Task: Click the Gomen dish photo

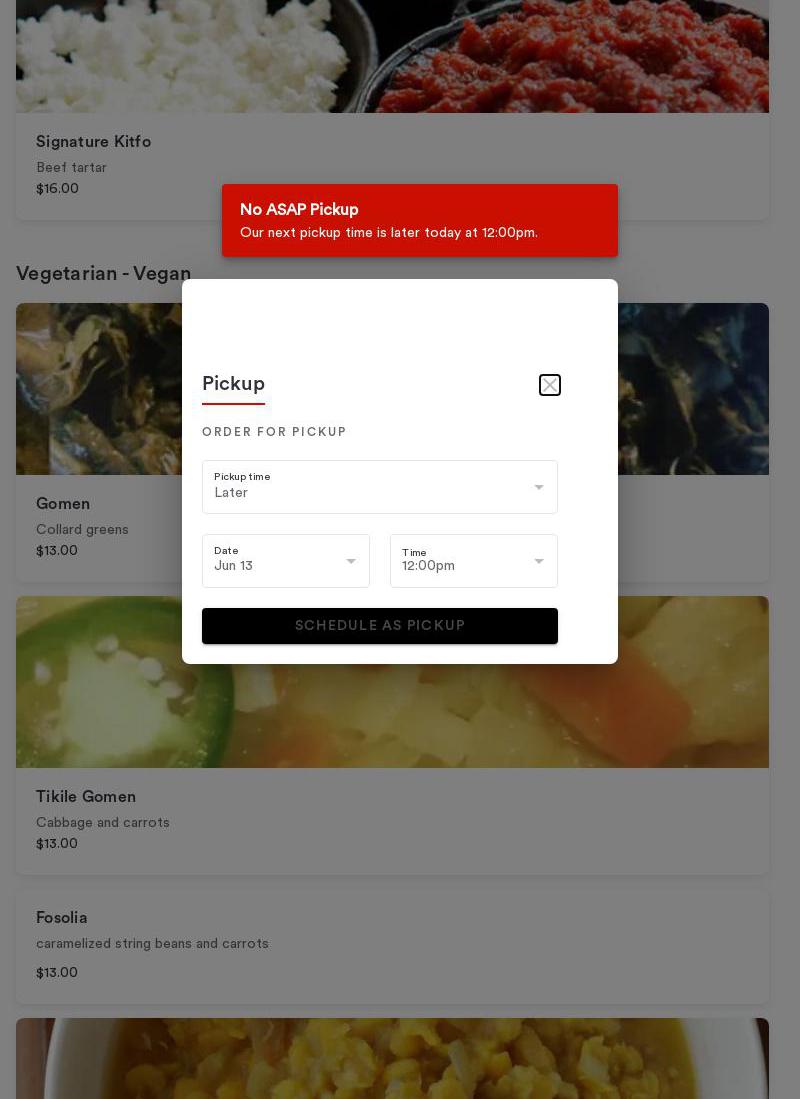Action: click(98, 389)
